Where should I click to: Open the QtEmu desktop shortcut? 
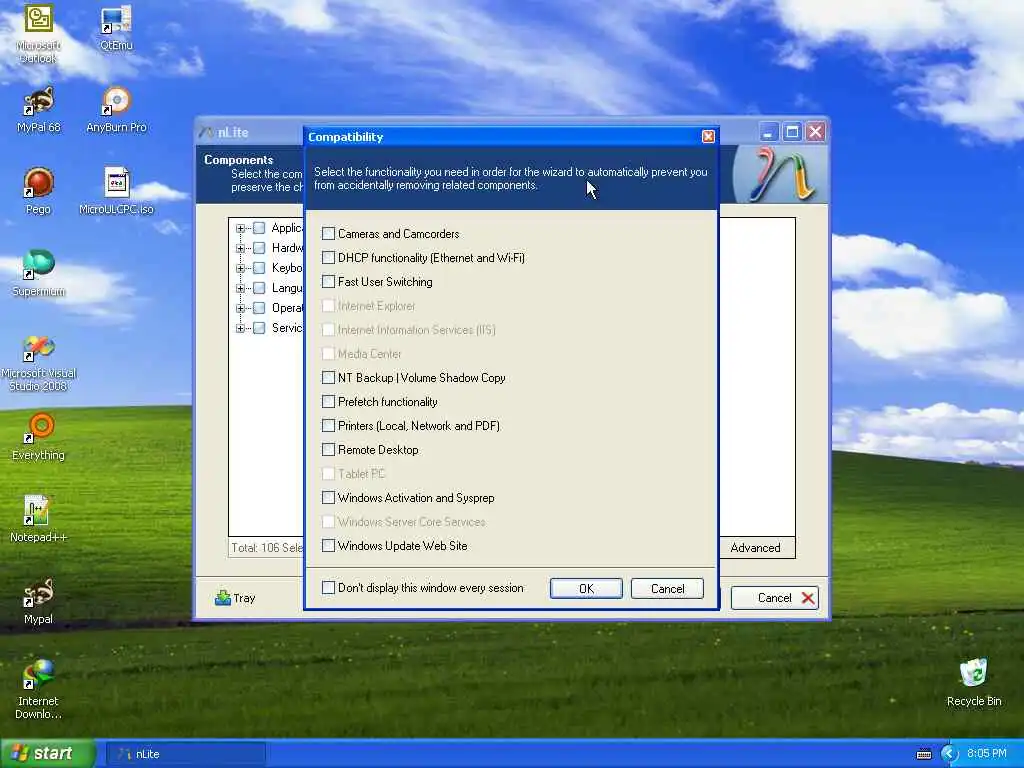coord(116,29)
